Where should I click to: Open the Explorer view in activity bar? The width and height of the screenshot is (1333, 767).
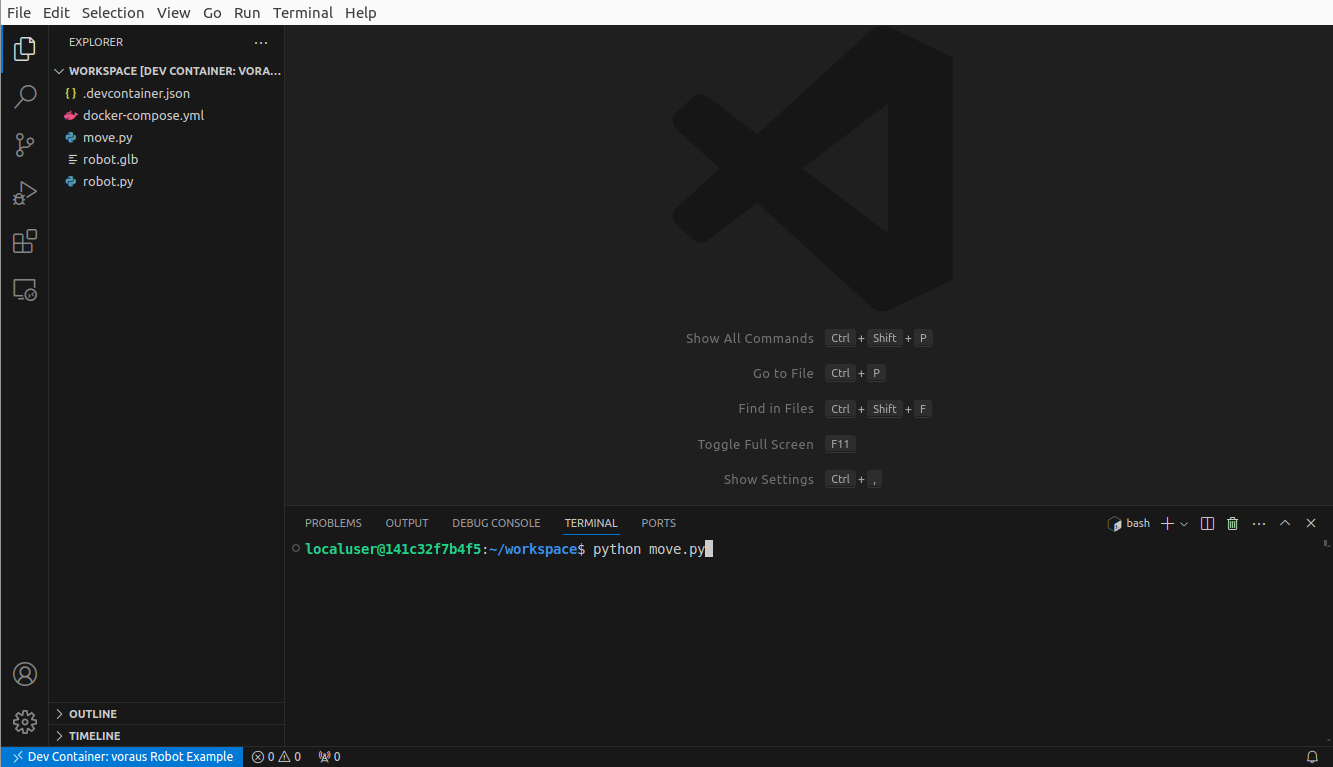point(25,48)
